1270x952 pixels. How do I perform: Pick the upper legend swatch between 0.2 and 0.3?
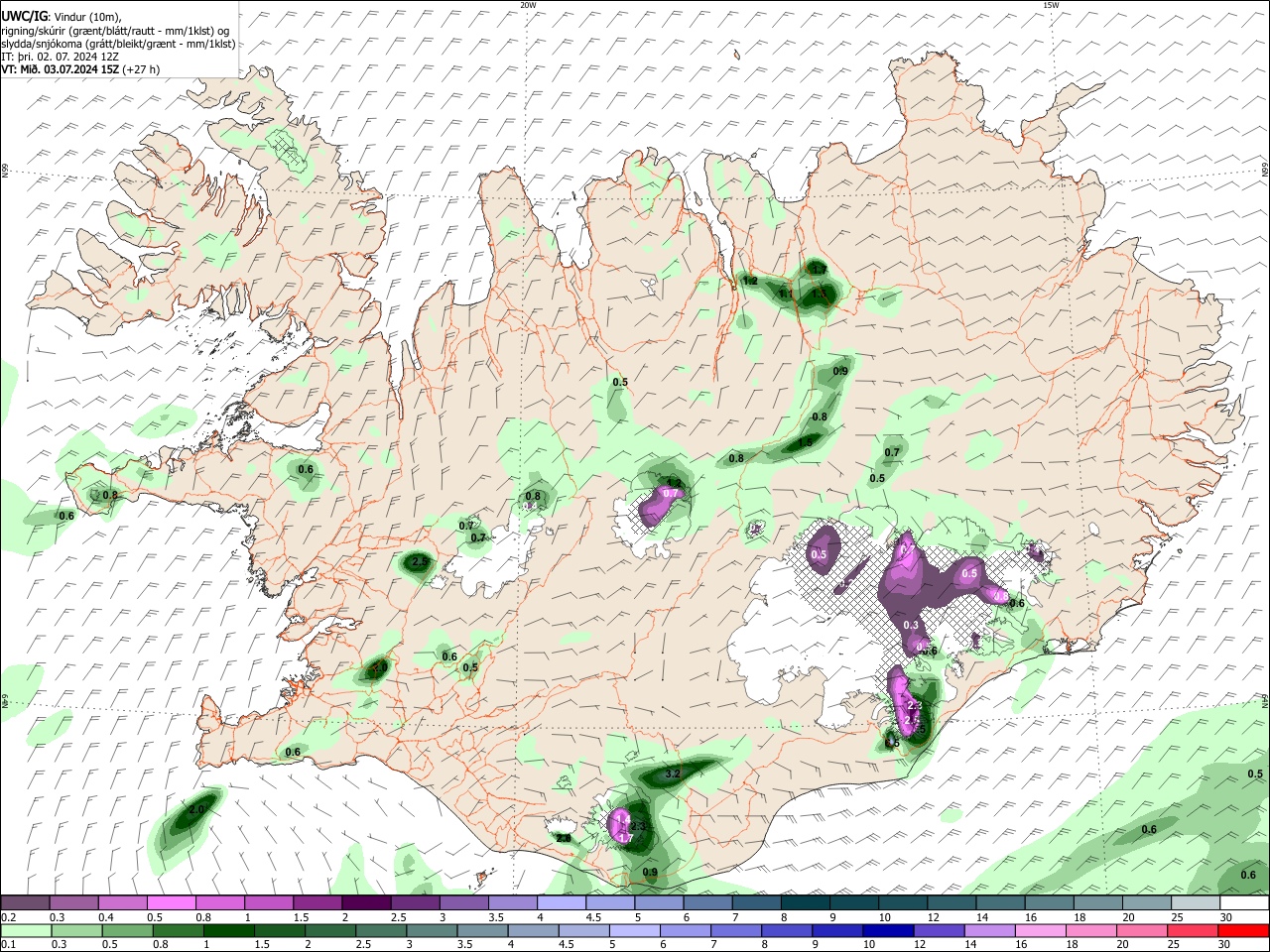[x=25, y=903]
